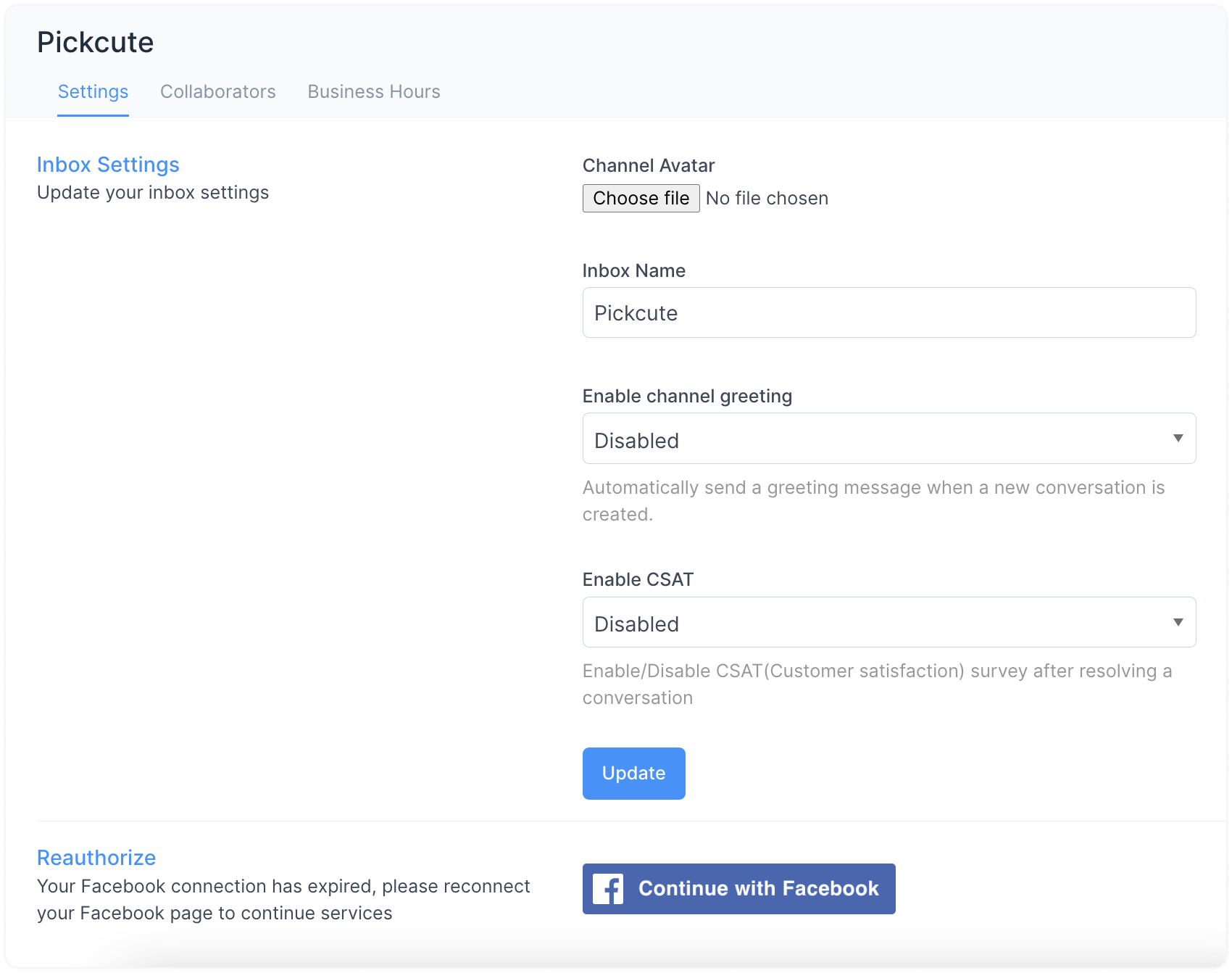The height and width of the screenshot is (973, 1232).
Task: Click the Update button
Action: [633, 774]
